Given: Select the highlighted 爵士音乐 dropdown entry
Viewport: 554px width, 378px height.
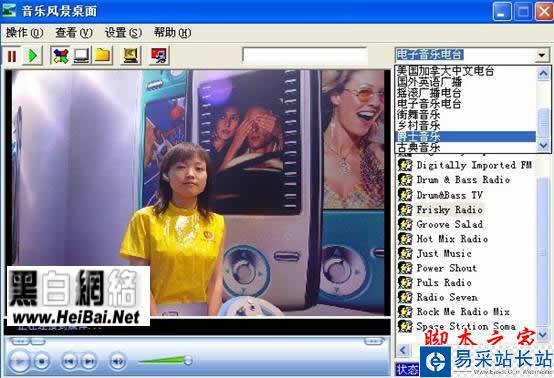Looking at the screenshot, I should click(x=465, y=136).
